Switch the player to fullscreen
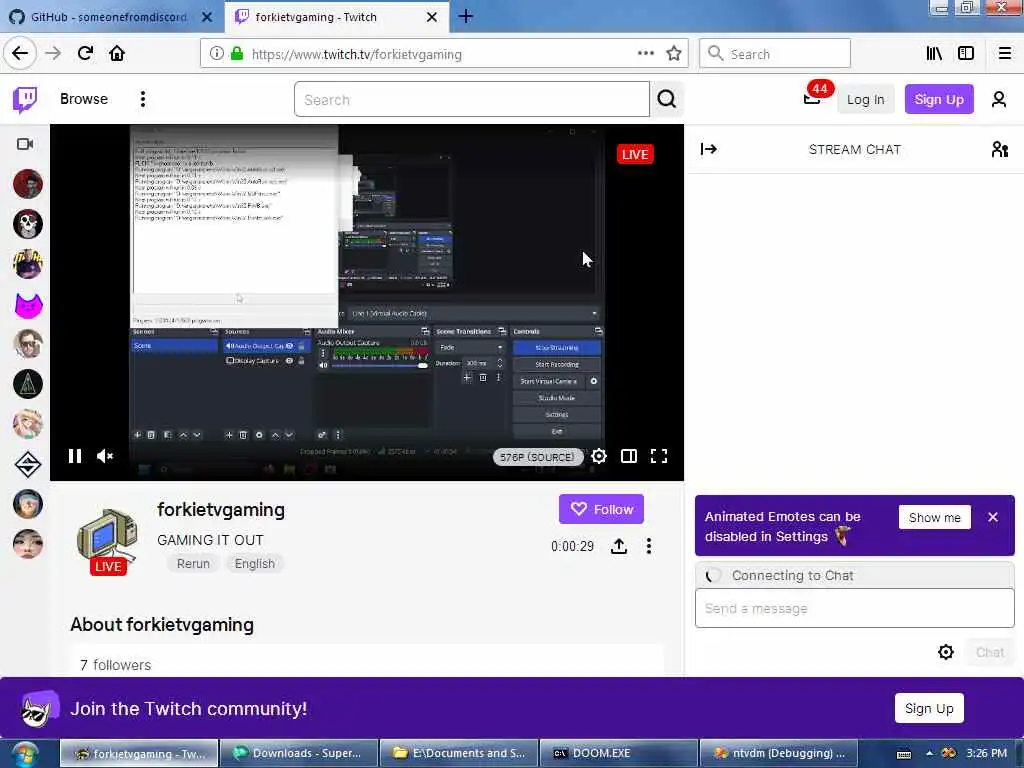This screenshot has height=768, width=1024. (x=659, y=456)
